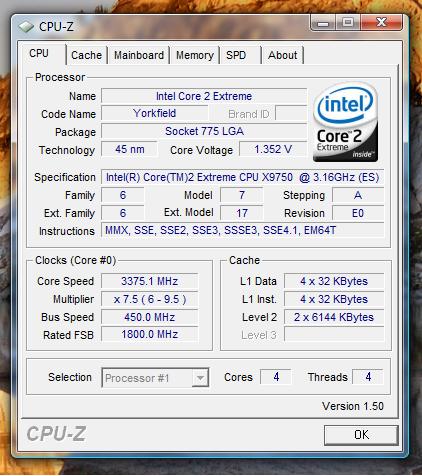The width and height of the screenshot is (422, 476).
Task: Click the Name field 'Intel Core 2 Extreme'
Action: (x=204, y=96)
